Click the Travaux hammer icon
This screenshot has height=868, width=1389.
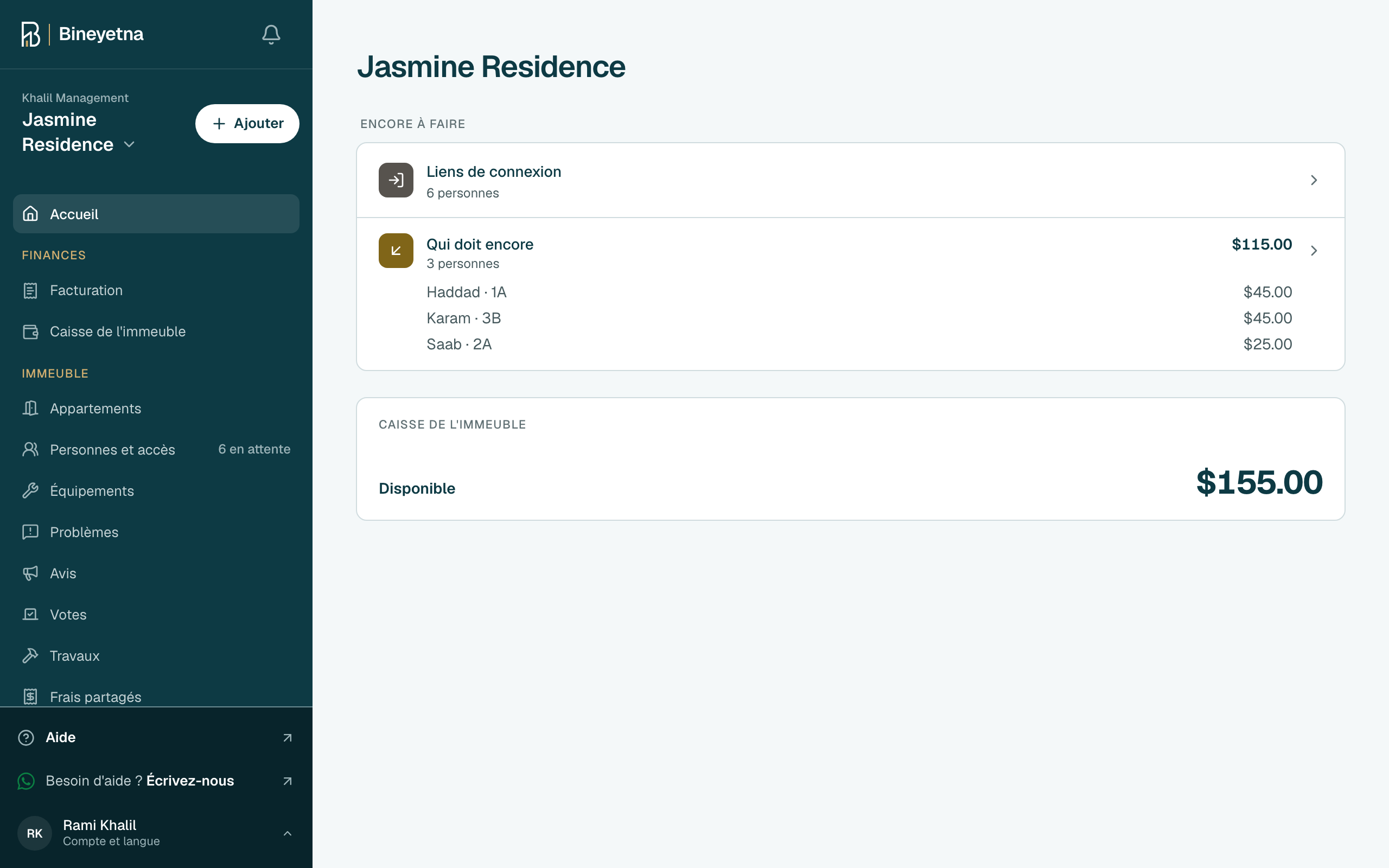coord(30,655)
